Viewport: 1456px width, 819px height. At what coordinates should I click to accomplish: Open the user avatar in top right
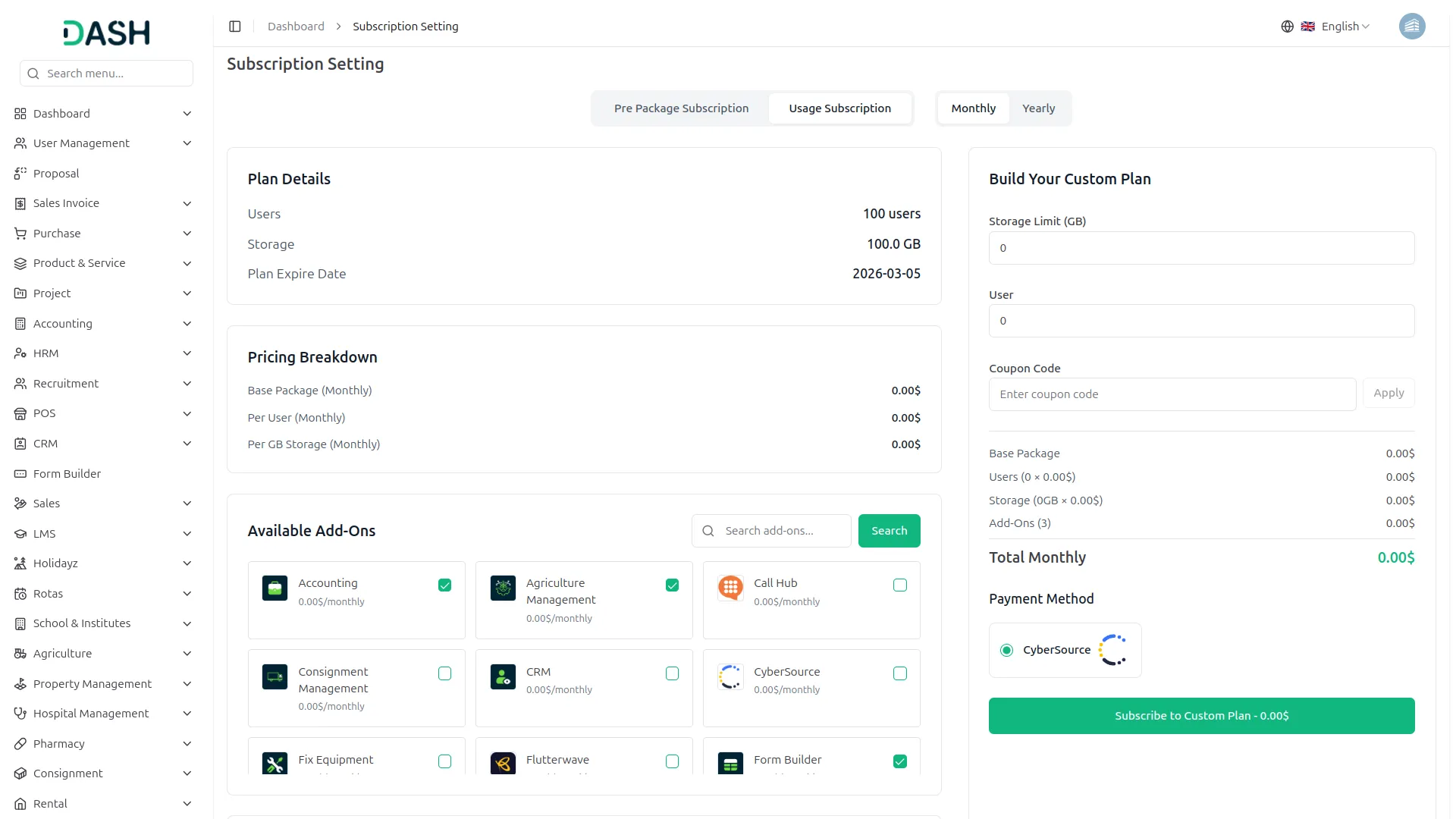[x=1411, y=27]
